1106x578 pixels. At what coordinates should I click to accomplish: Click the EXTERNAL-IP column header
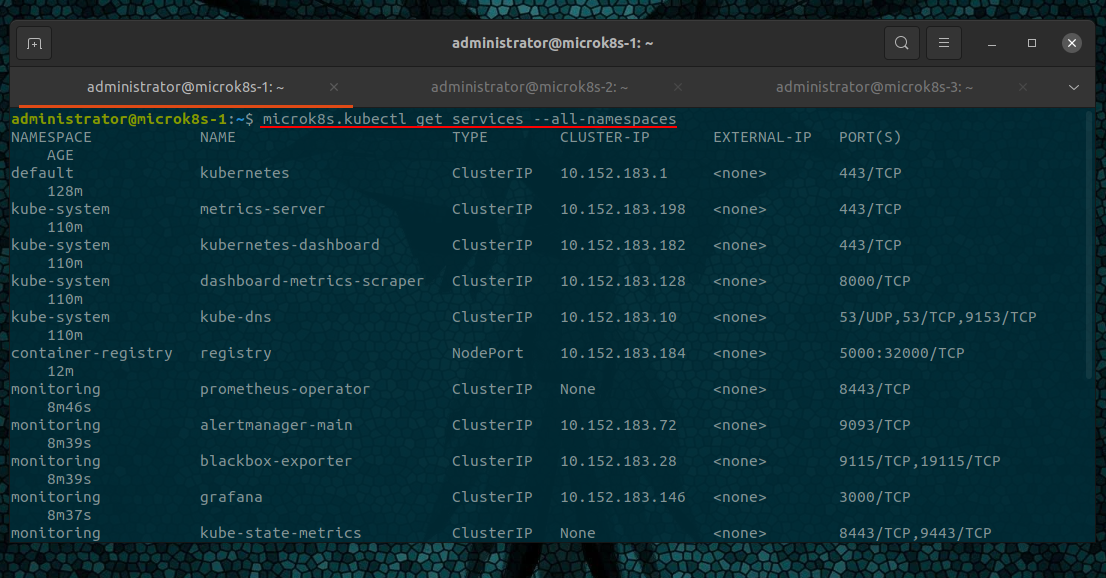[762, 137]
